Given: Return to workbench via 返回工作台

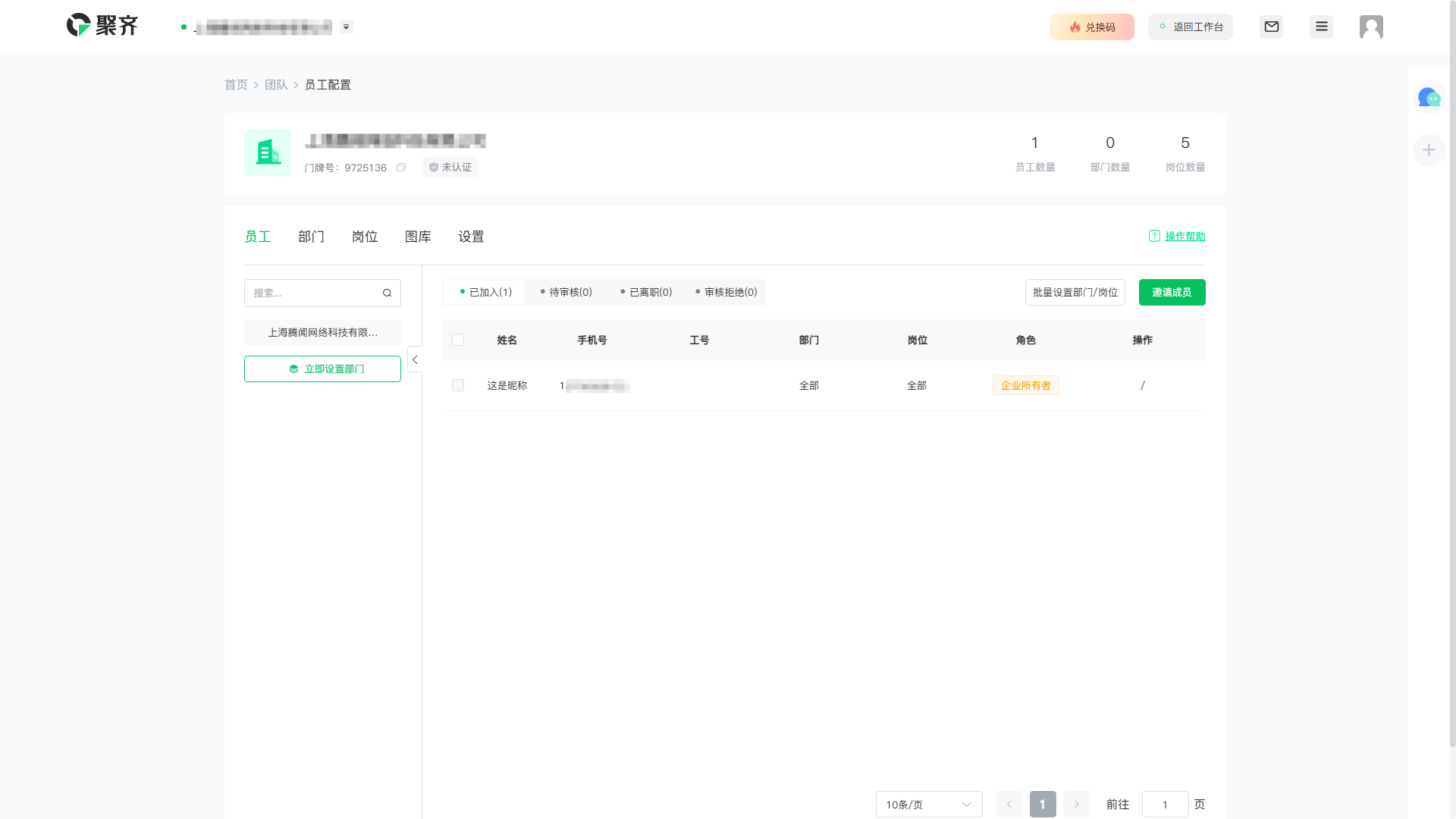Looking at the screenshot, I should pyautogui.click(x=1191, y=27).
